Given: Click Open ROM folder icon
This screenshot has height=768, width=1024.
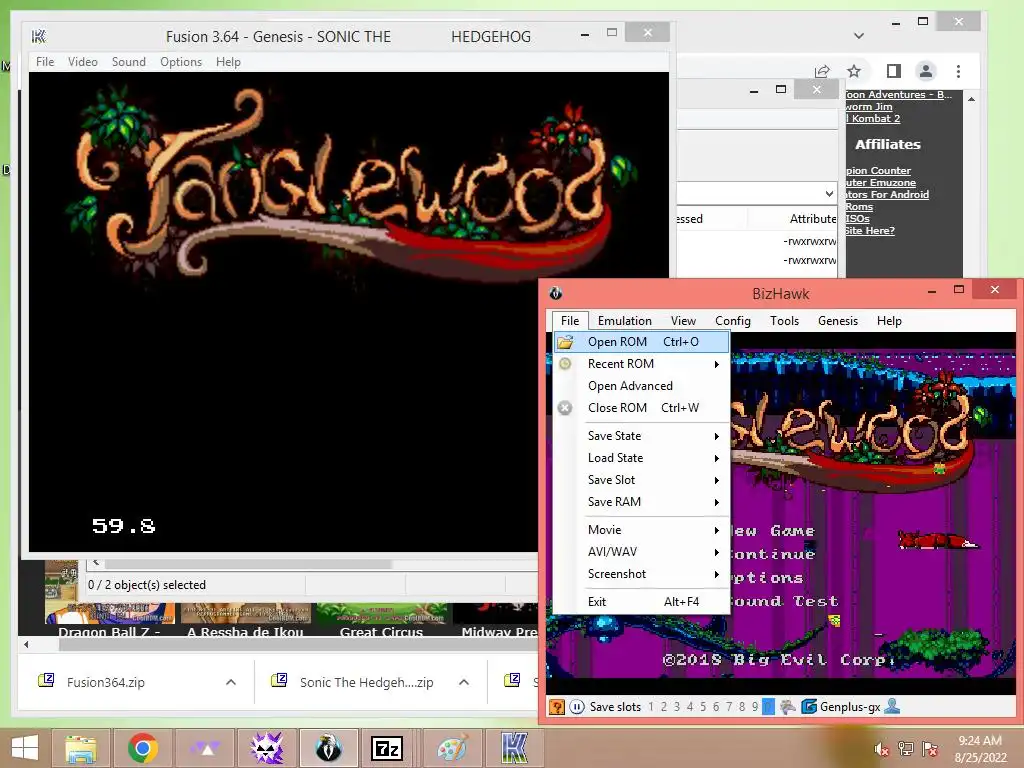Looking at the screenshot, I should pyautogui.click(x=565, y=342).
